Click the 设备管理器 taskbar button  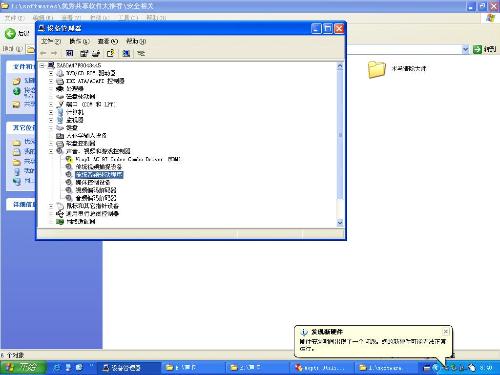[x=129, y=368]
